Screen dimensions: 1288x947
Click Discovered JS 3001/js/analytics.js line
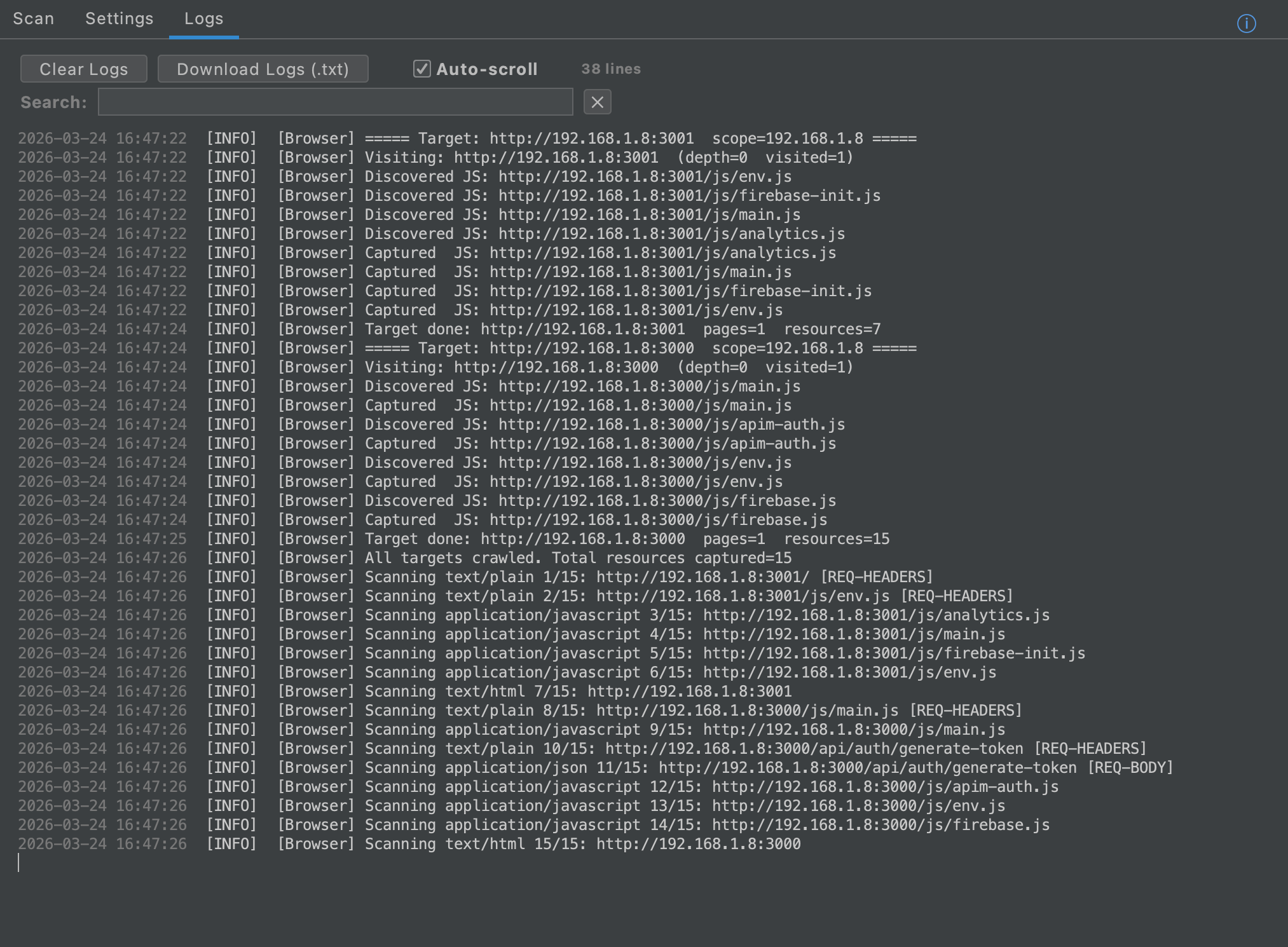point(432,234)
